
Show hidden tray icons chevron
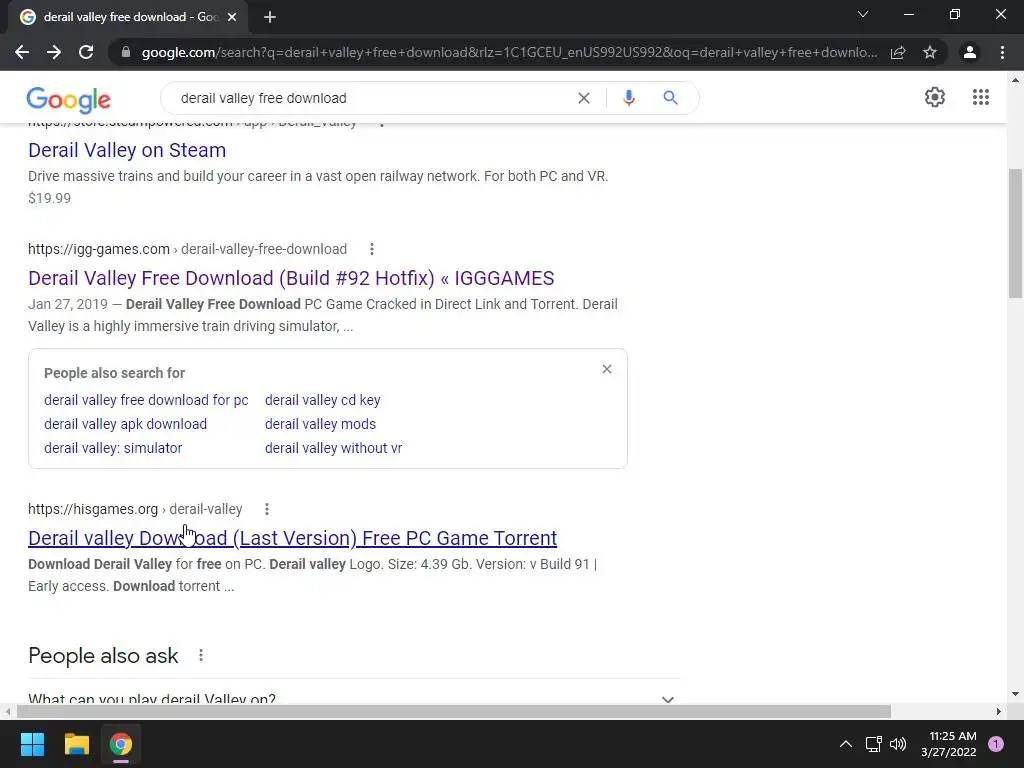pos(845,744)
